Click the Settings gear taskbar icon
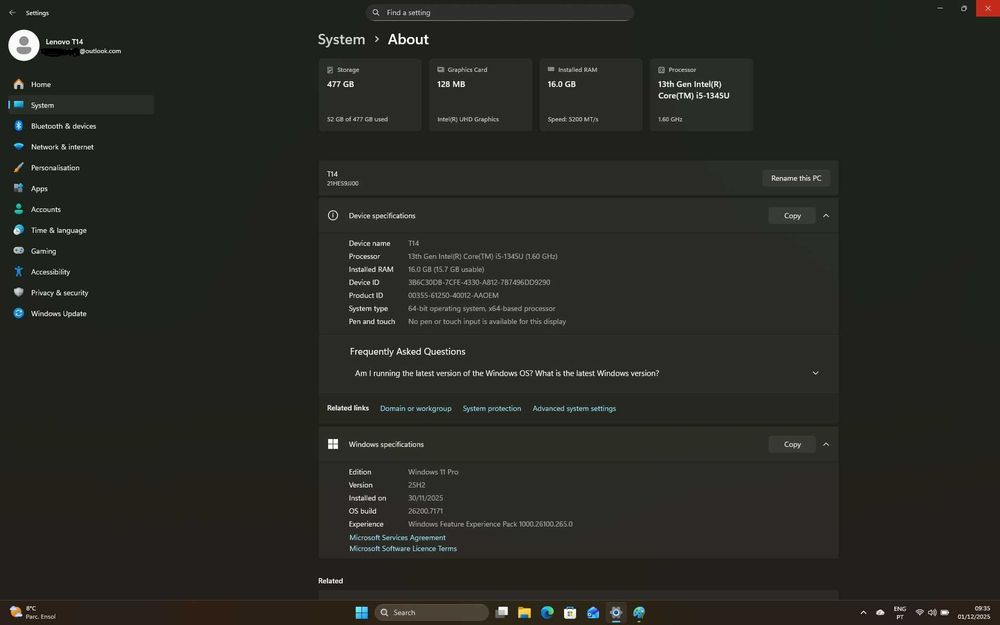 (615, 612)
